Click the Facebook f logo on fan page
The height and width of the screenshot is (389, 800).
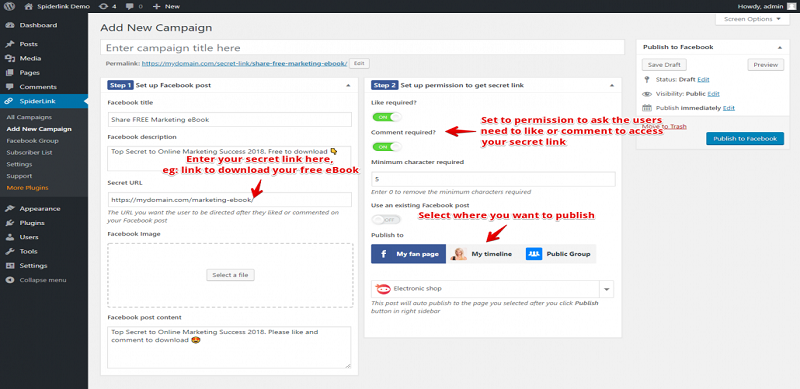(x=384, y=254)
